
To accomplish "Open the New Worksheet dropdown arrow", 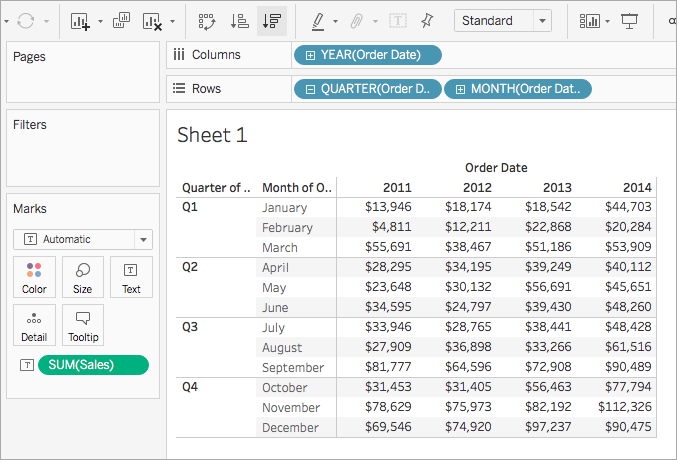I will [100, 21].
